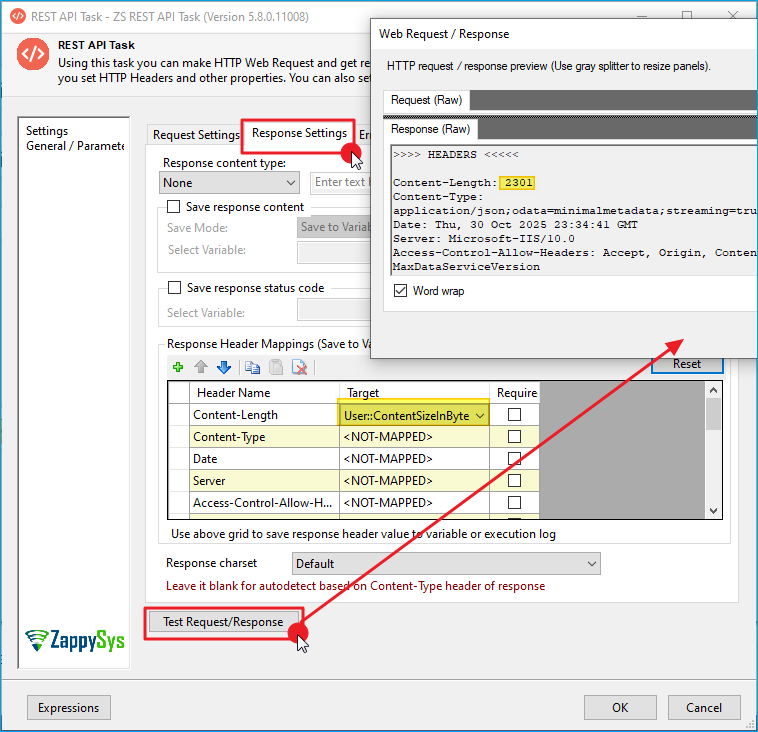Click the REST API Task red code icon

pyautogui.click(x=33, y=55)
